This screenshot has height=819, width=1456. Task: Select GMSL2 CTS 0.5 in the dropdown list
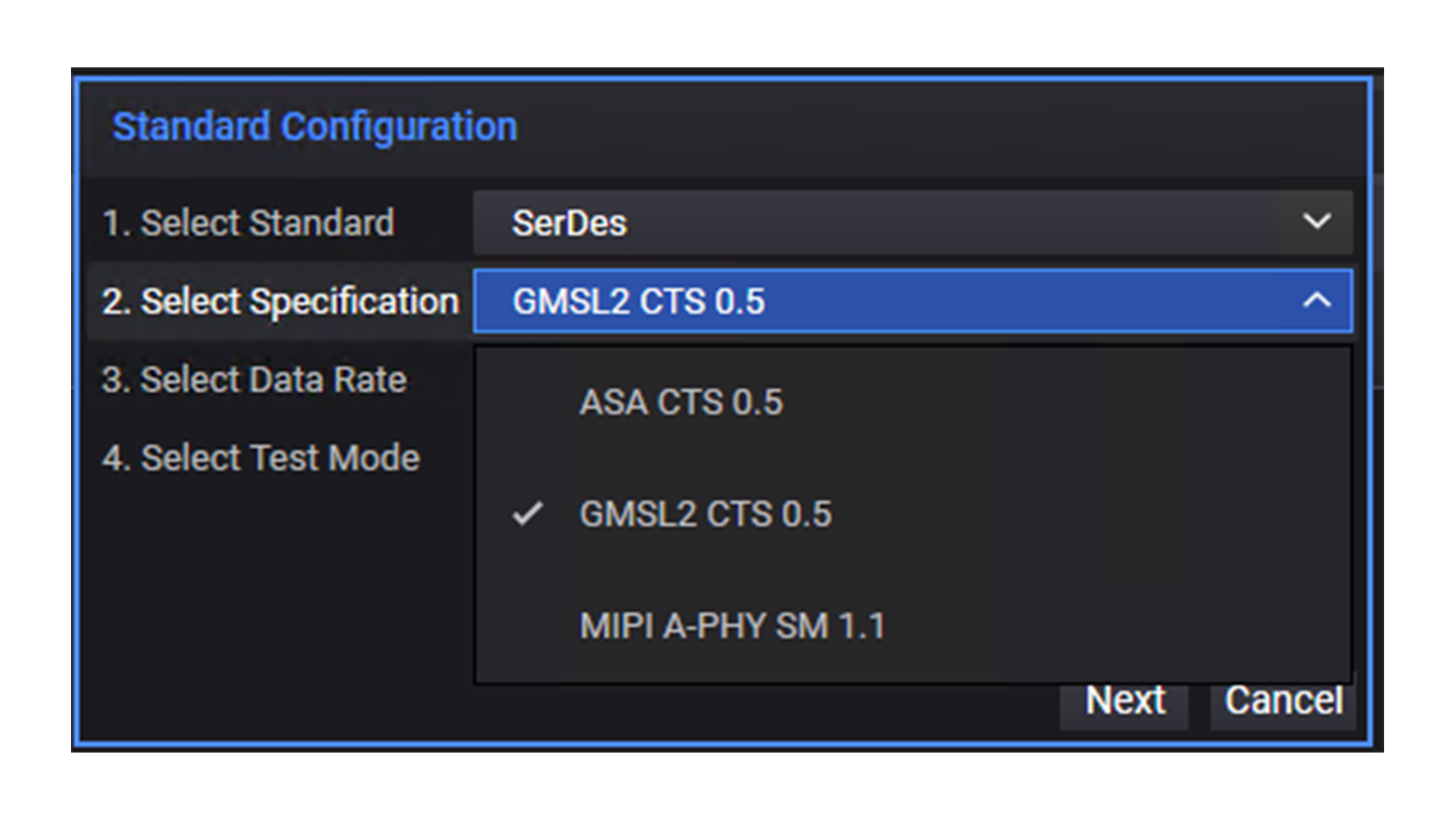pos(705,514)
